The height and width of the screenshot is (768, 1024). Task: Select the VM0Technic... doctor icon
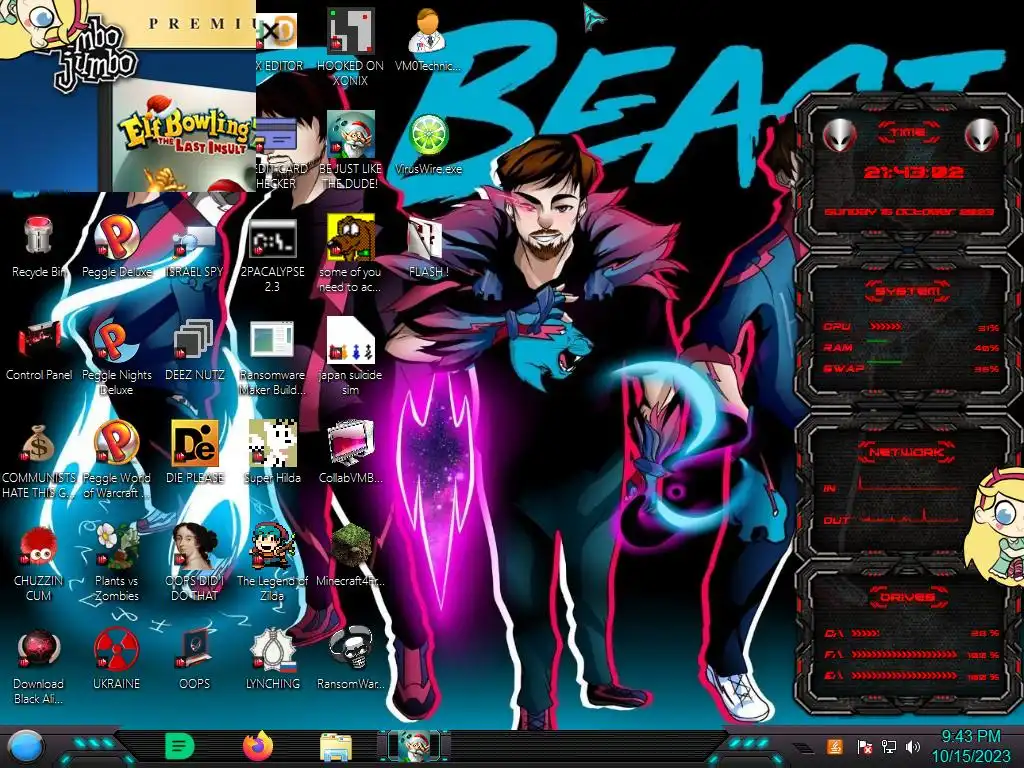pos(427,40)
